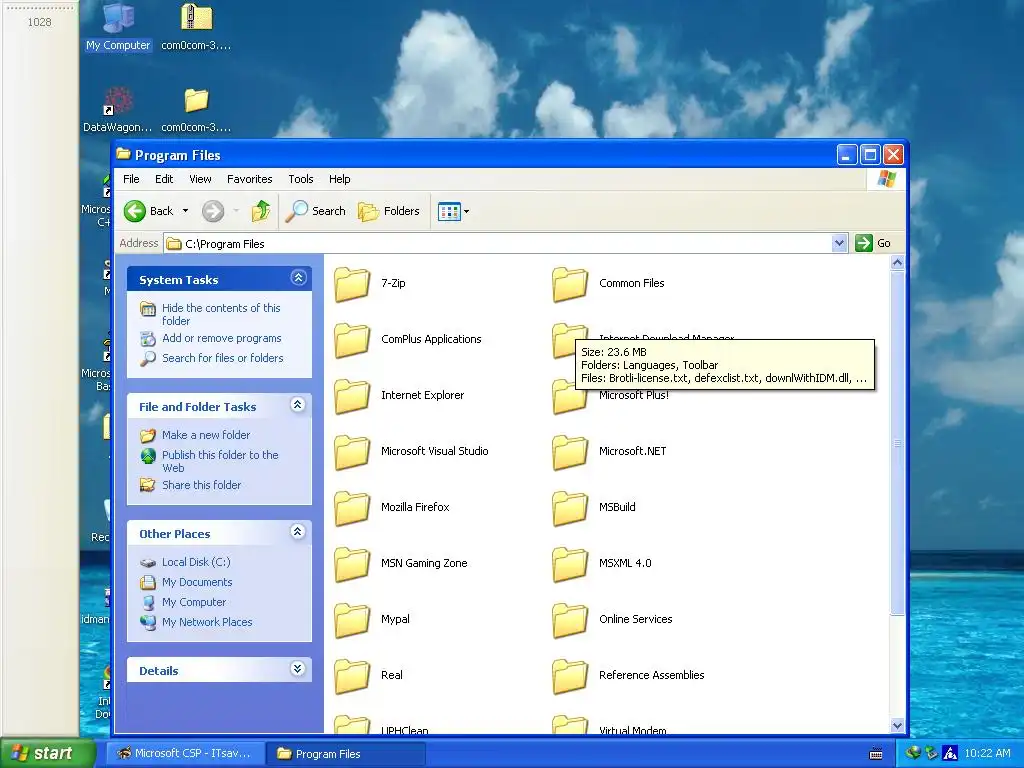Click the scrollbar up arrow

(897, 263)
